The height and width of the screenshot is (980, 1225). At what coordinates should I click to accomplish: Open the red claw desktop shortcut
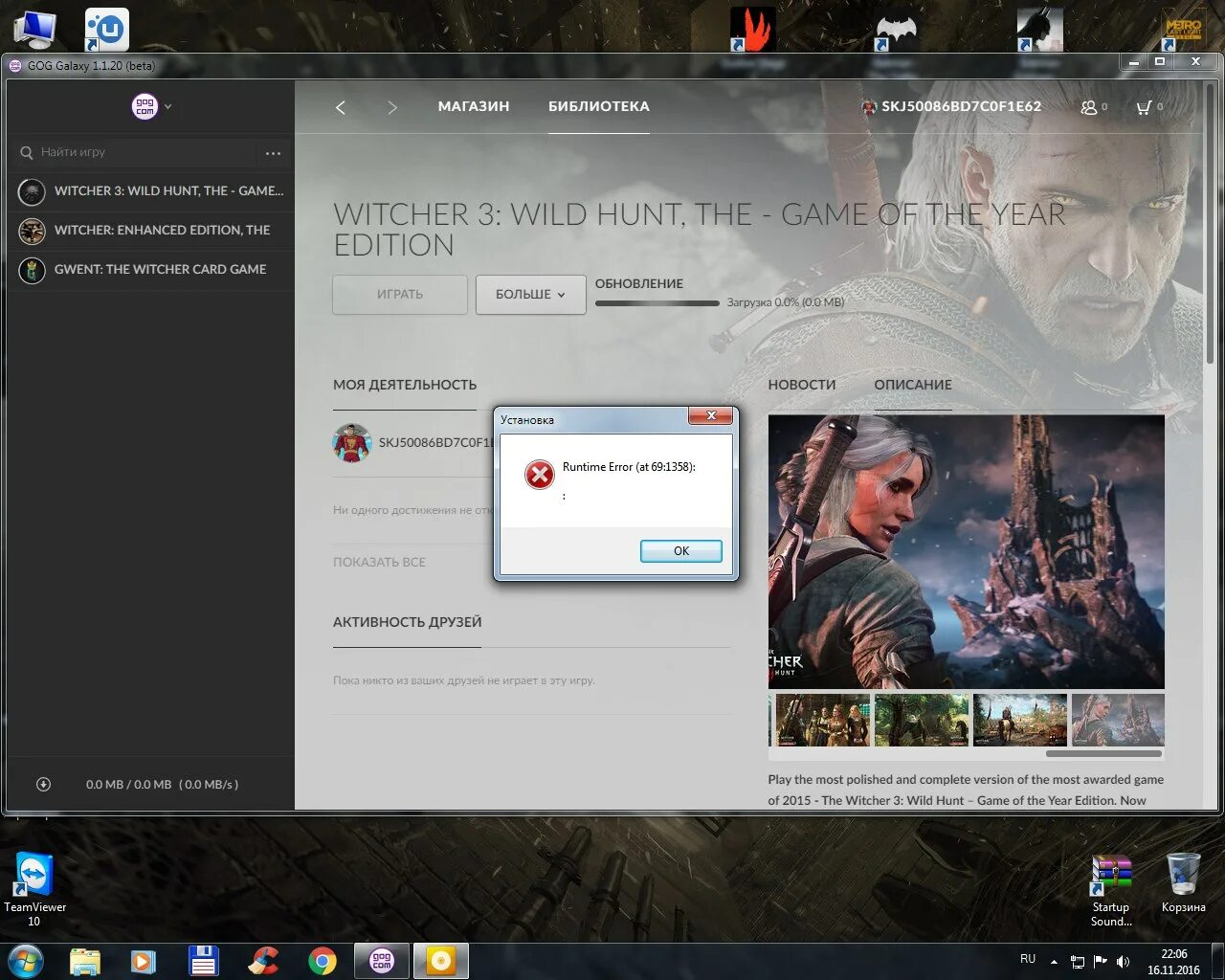(752, 30)
